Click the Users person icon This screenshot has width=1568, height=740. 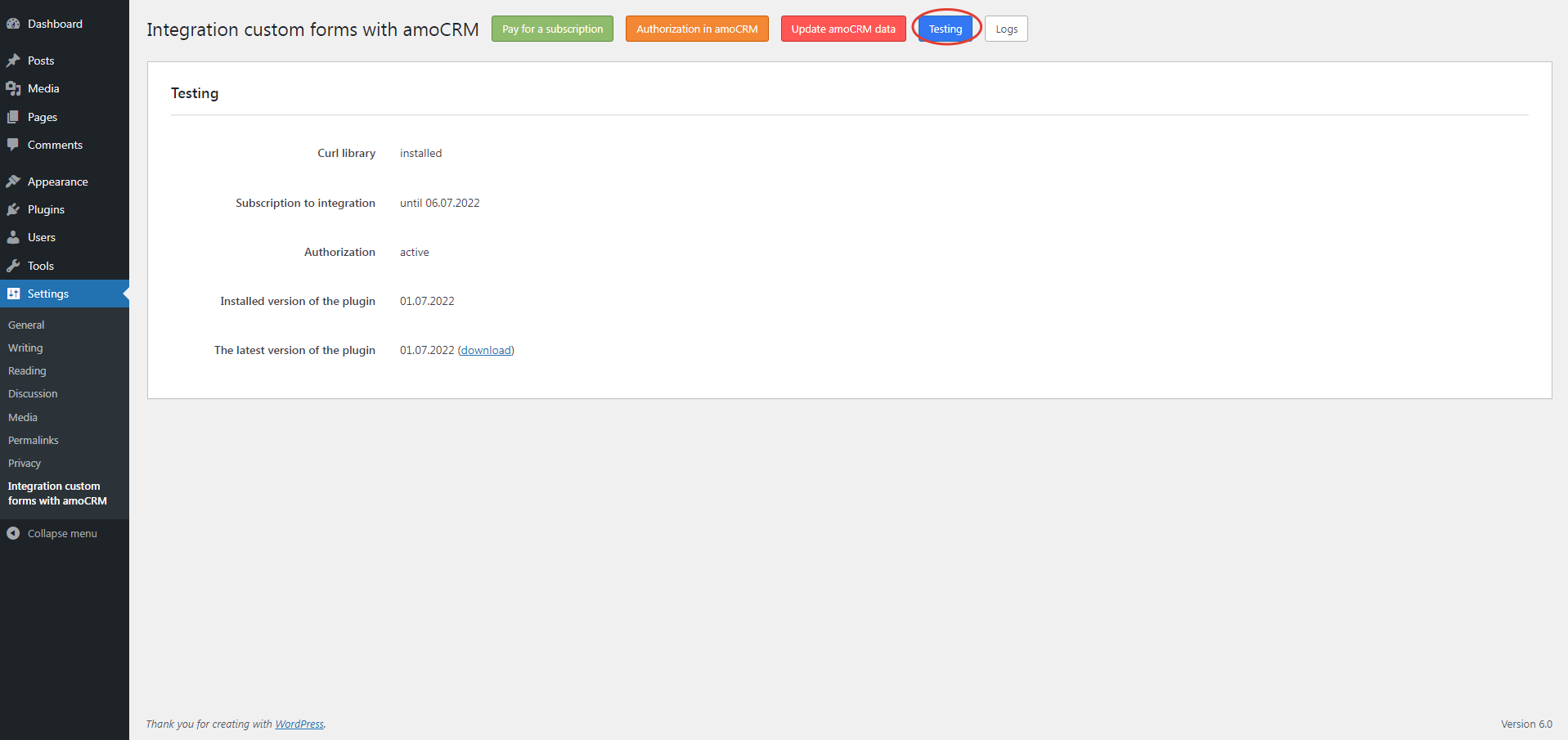(13, 237)
